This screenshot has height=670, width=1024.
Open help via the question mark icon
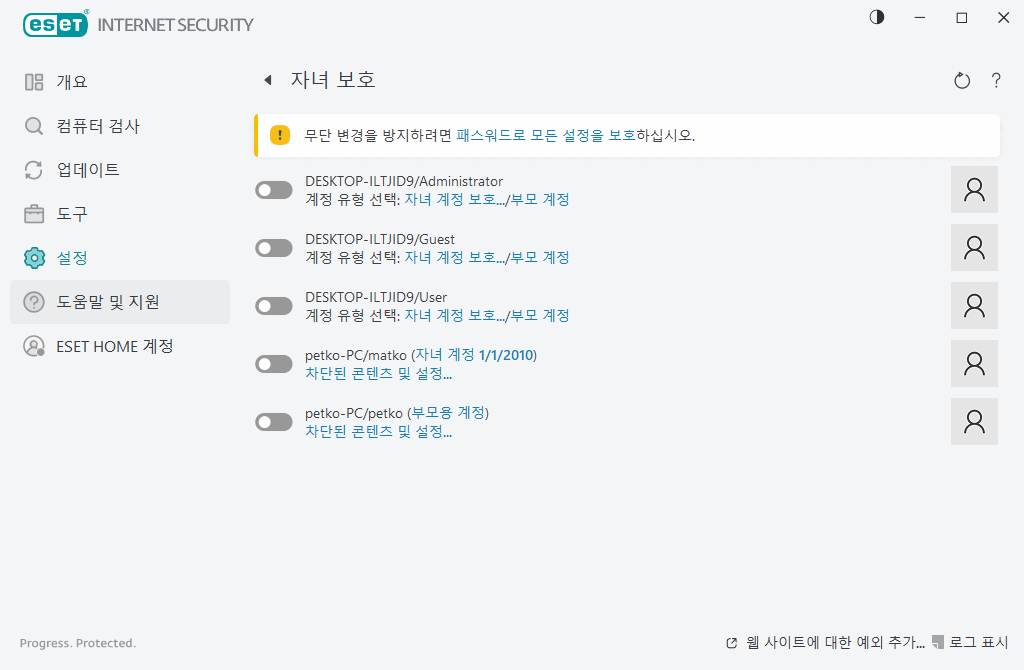coord(996,80)
